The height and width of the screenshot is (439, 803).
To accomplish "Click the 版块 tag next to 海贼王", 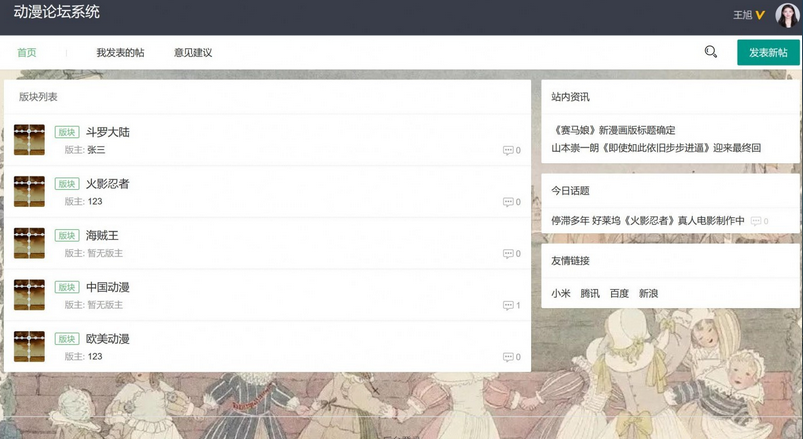I will [x=67, y=236].
